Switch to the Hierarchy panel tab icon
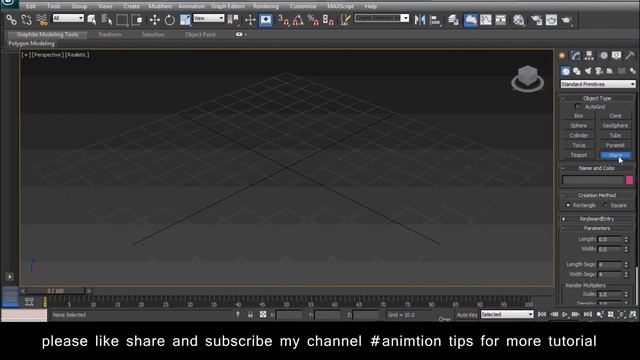The image size is (640, 360). coord(589,56)
